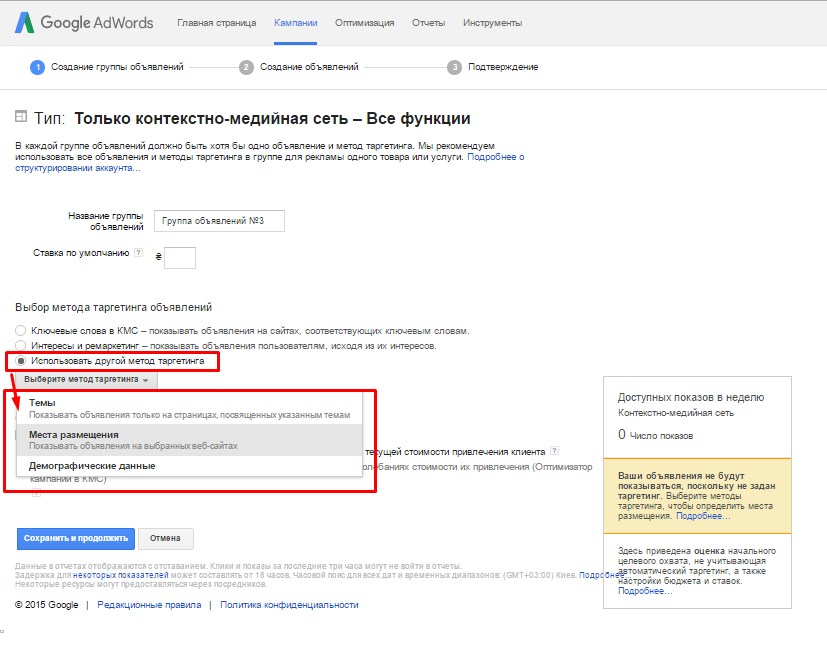The width and height of the screenshot is (827, 658).
Task: Open the 'Оптимизация' tab
Action: [364, 23]
